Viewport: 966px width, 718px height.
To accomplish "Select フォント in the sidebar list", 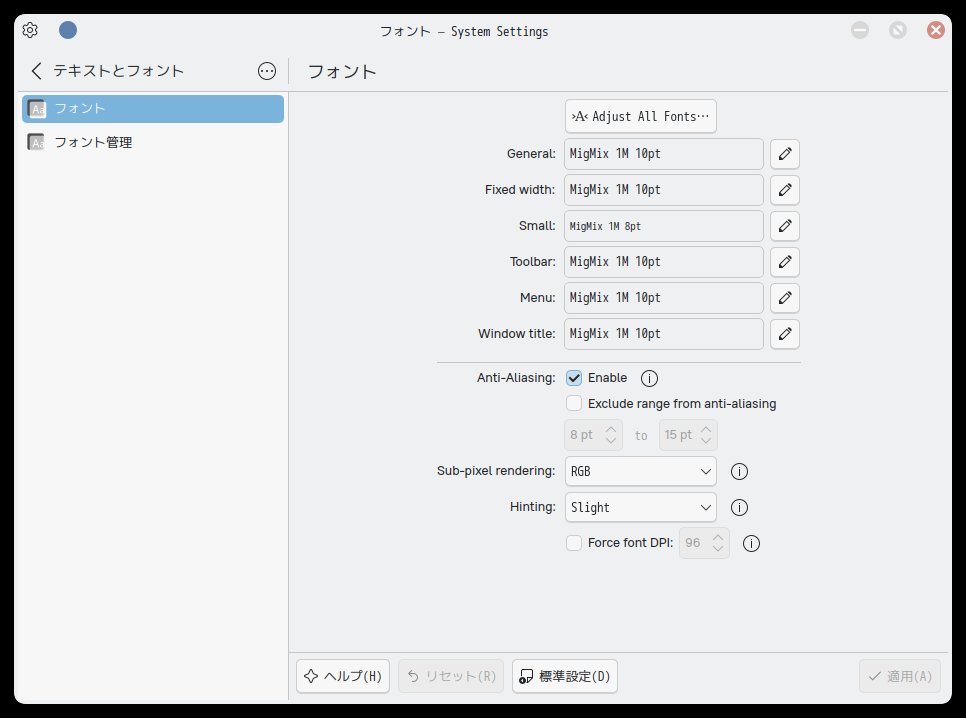I will point(152,108).
